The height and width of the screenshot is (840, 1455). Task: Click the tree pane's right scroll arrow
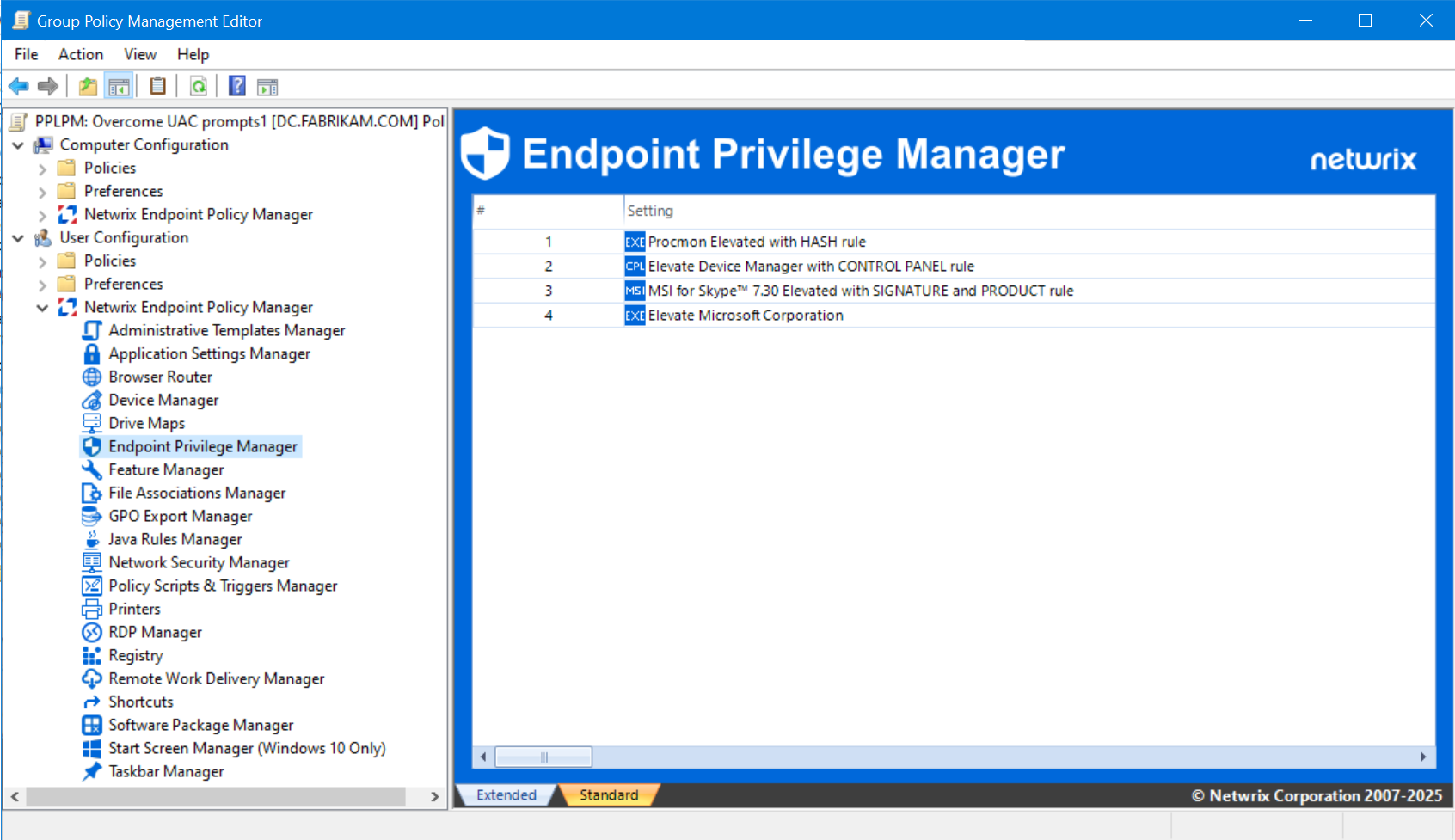coord(435,797)
